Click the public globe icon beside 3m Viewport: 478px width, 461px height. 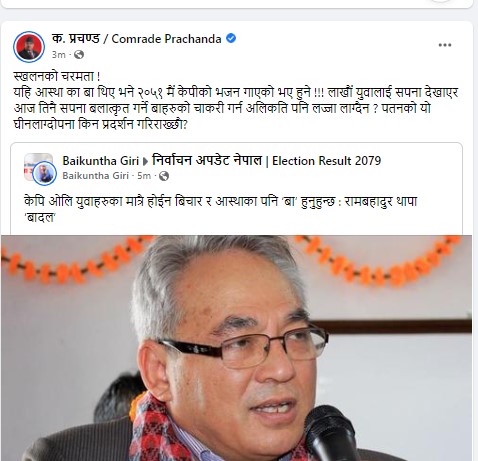pos(79,54)
